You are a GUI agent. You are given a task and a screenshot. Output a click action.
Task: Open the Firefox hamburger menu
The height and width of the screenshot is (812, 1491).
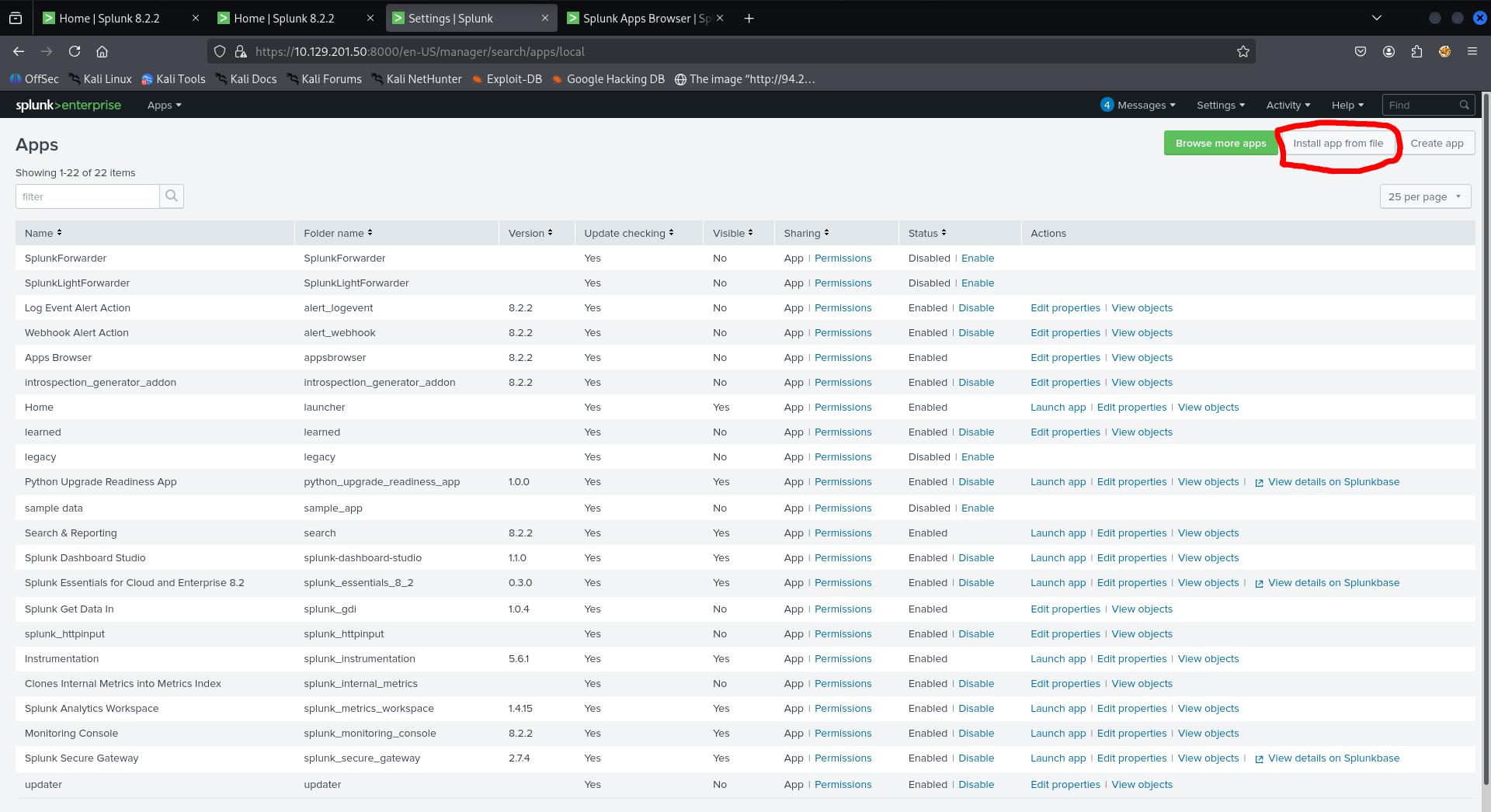[x=1472, y=51]
